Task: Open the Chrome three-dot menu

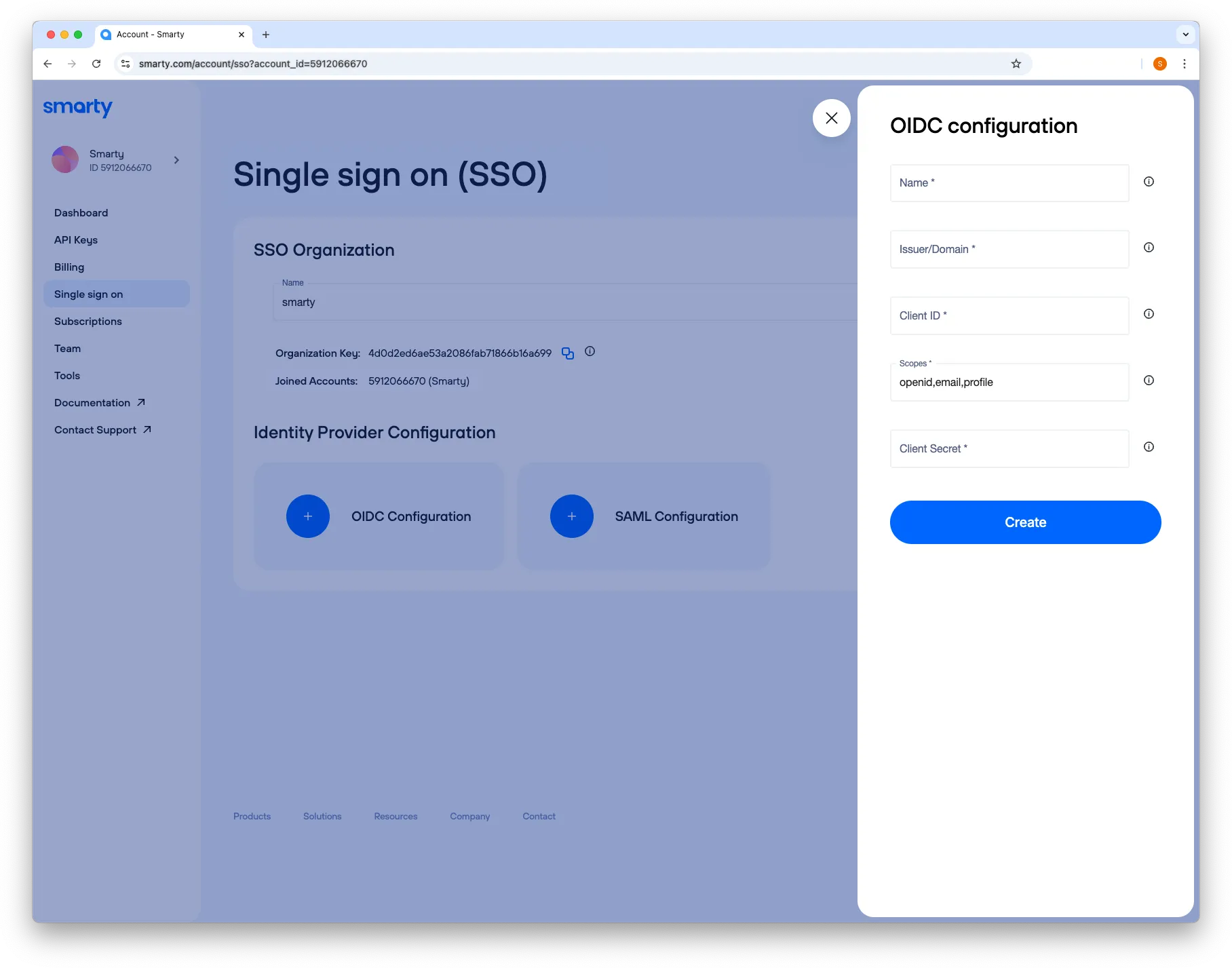Action: click(x=1185, y=64)
